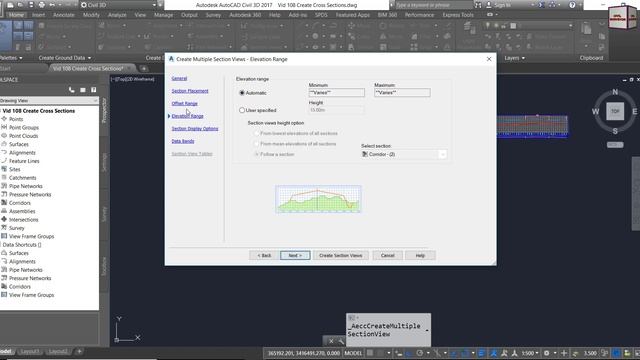Open the Select section dropdown showing Corridor - (2)

(x=404, y=154)
